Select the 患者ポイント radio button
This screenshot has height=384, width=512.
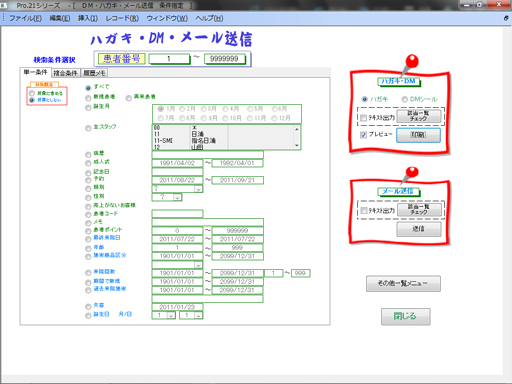click(x=88, y=231)
